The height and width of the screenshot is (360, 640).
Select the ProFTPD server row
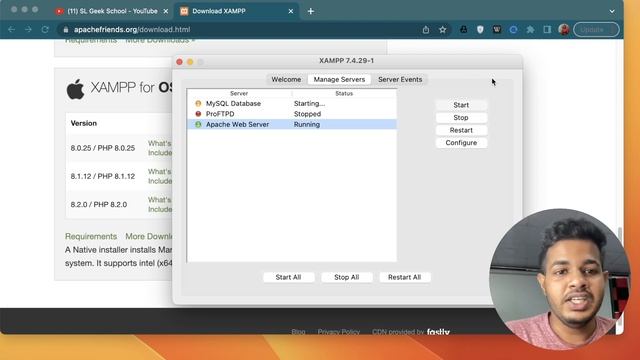pyautogui.click(x=291, y=114)
